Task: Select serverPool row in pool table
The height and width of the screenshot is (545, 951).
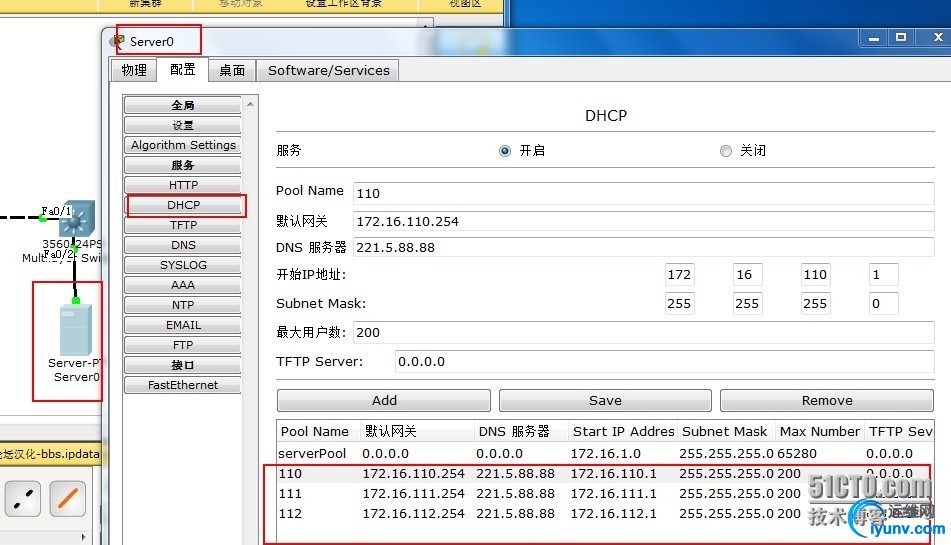Action: [605, 453]
